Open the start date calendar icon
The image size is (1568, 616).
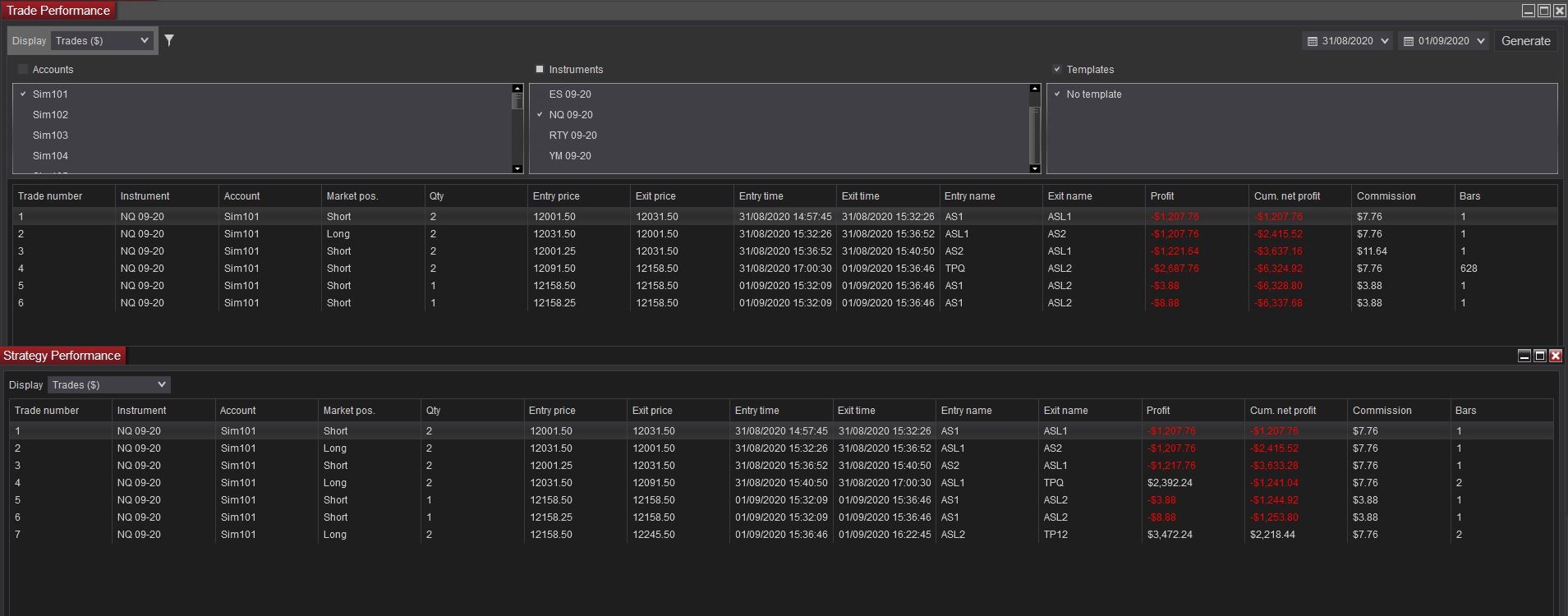(1313, 41)
